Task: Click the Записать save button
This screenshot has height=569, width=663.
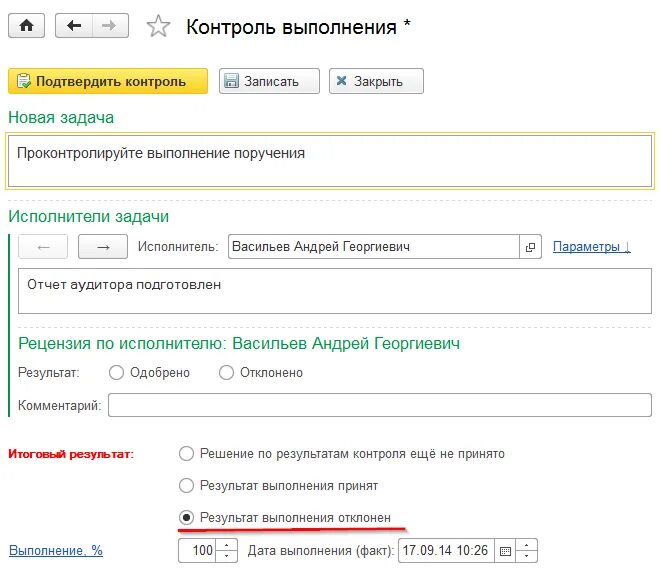Action: pyautogui.click(x=269, y=82)
